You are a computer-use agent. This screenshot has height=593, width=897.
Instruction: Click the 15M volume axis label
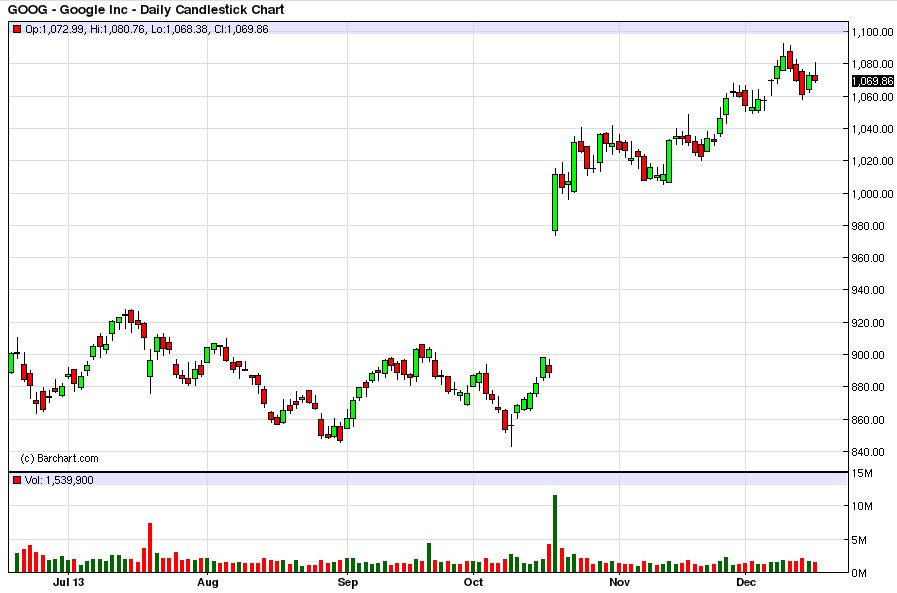pyautogui.click(x=862, y=473)
